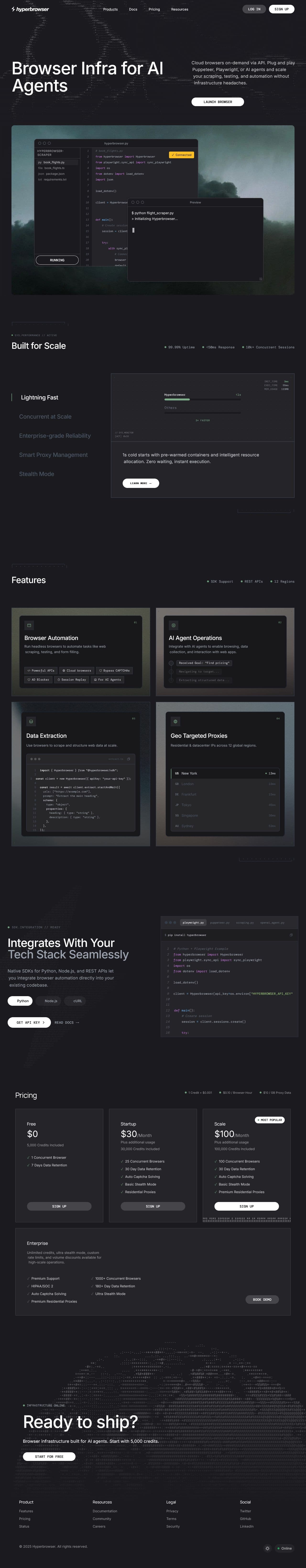Click the BOOK DEMO button

pyautogui.click(x=262, y=1299)
